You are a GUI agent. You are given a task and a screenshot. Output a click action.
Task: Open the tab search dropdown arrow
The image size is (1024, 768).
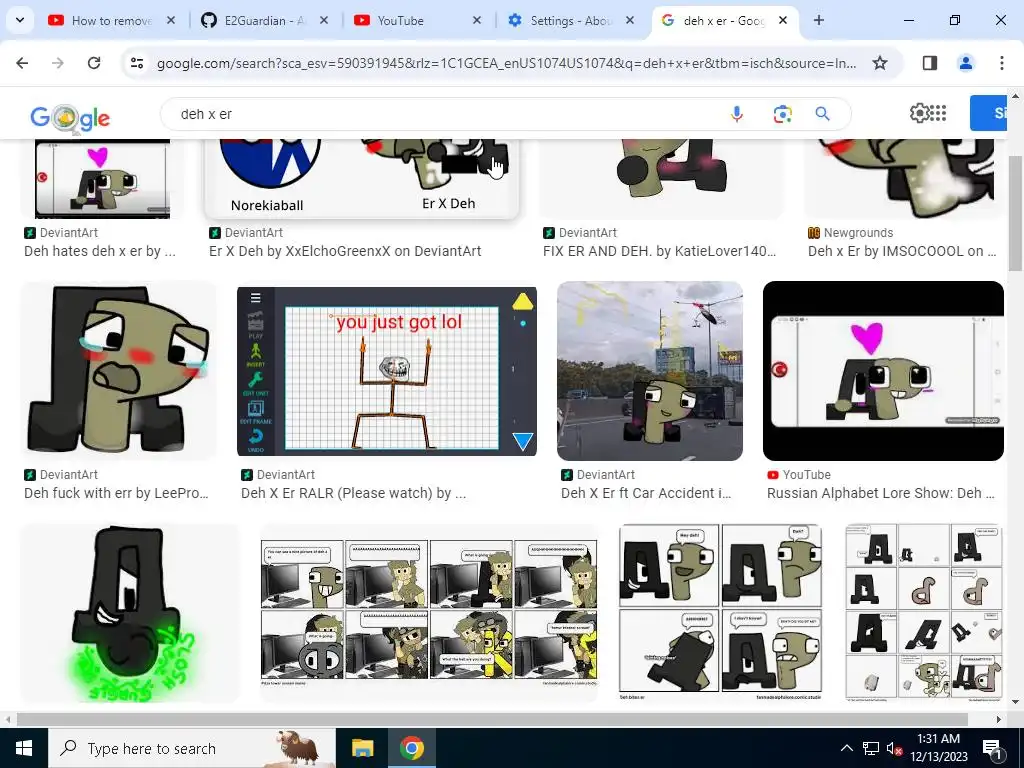pos(20,20)
